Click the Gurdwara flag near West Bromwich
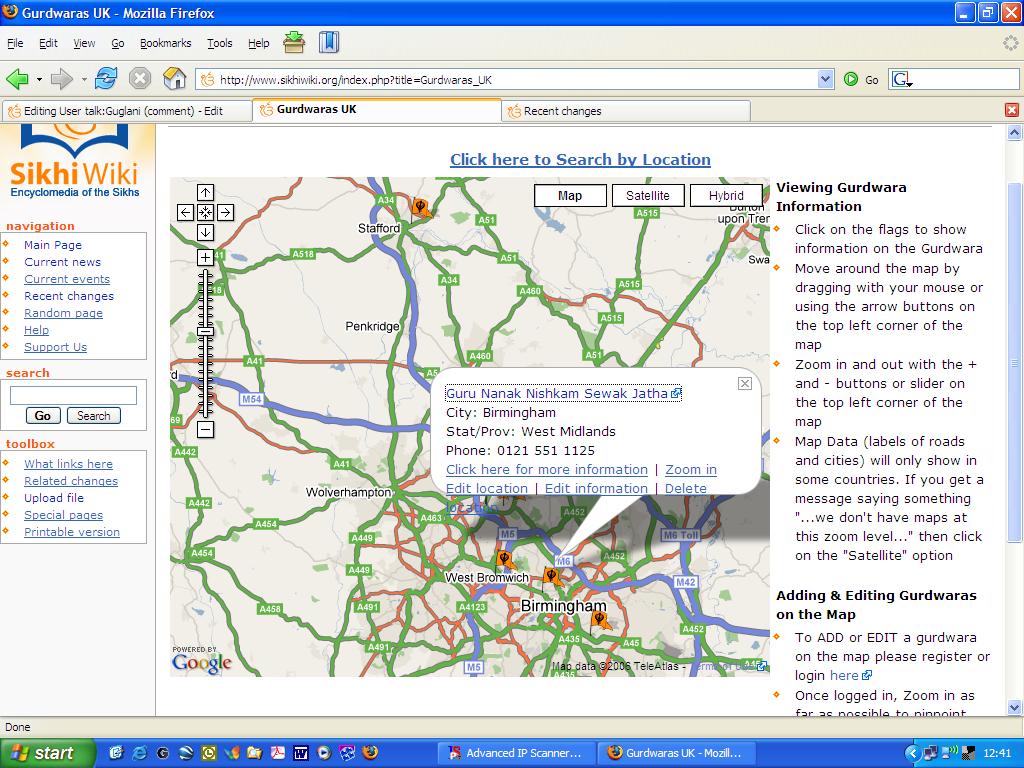The width and height of the screenshot is (1024, 768). coord(505,560)
